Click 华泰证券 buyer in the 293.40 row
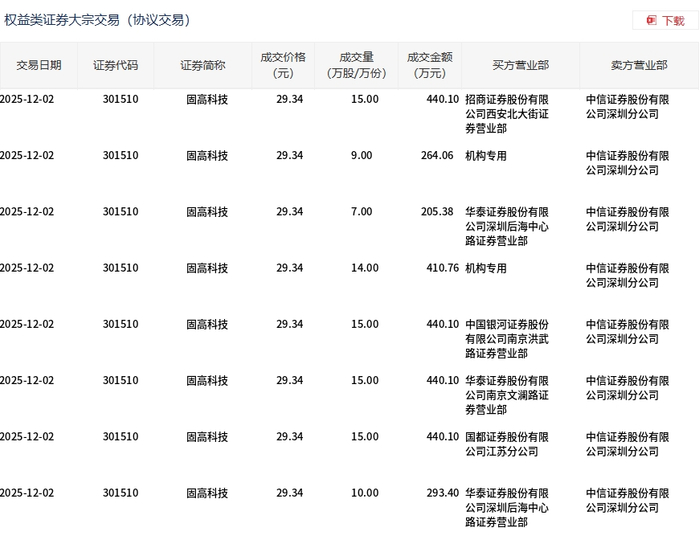 (x=507, y=507)
